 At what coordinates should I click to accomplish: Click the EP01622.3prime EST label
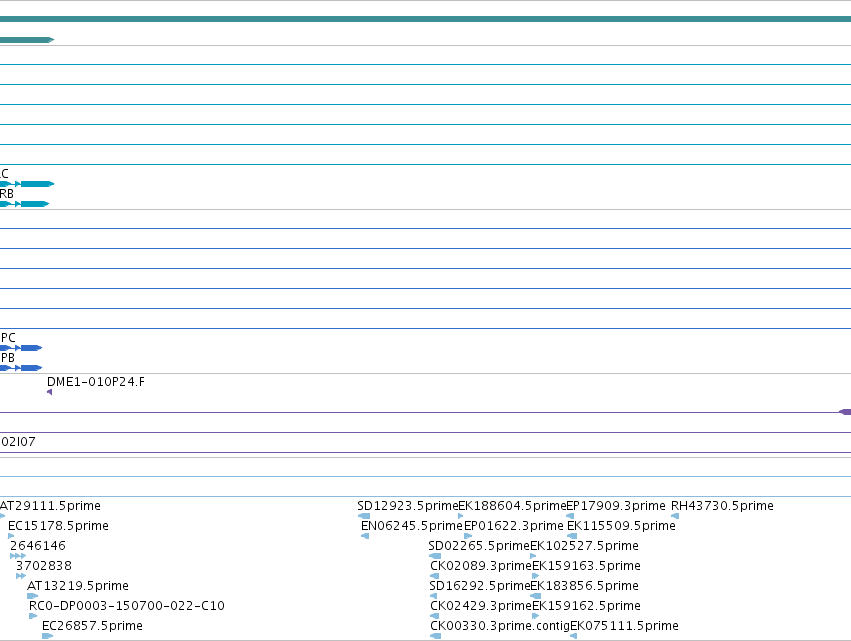coord(513,526)
